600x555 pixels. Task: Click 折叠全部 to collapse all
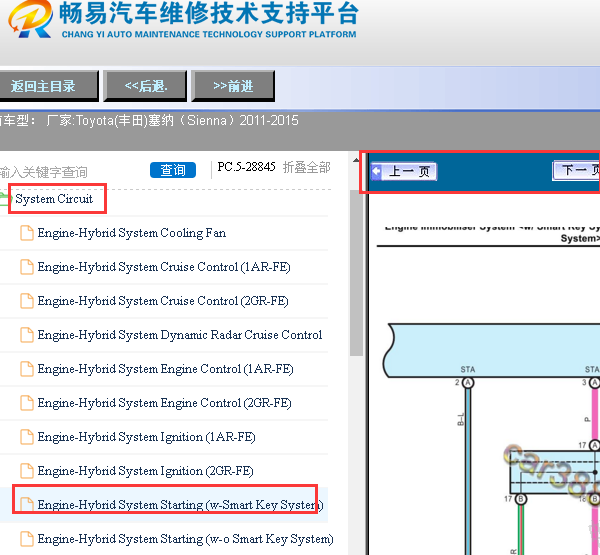pos(307,167)
